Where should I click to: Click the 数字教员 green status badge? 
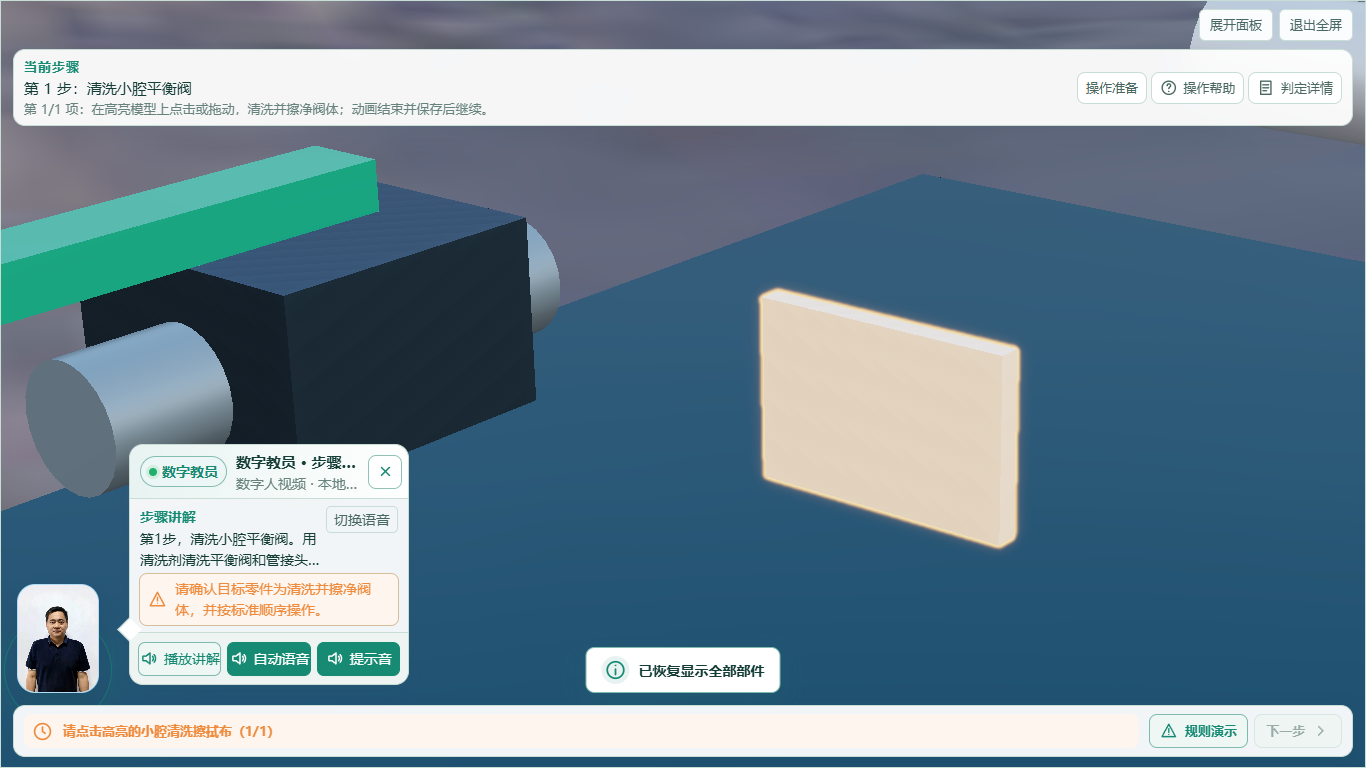tap(183, 472)
